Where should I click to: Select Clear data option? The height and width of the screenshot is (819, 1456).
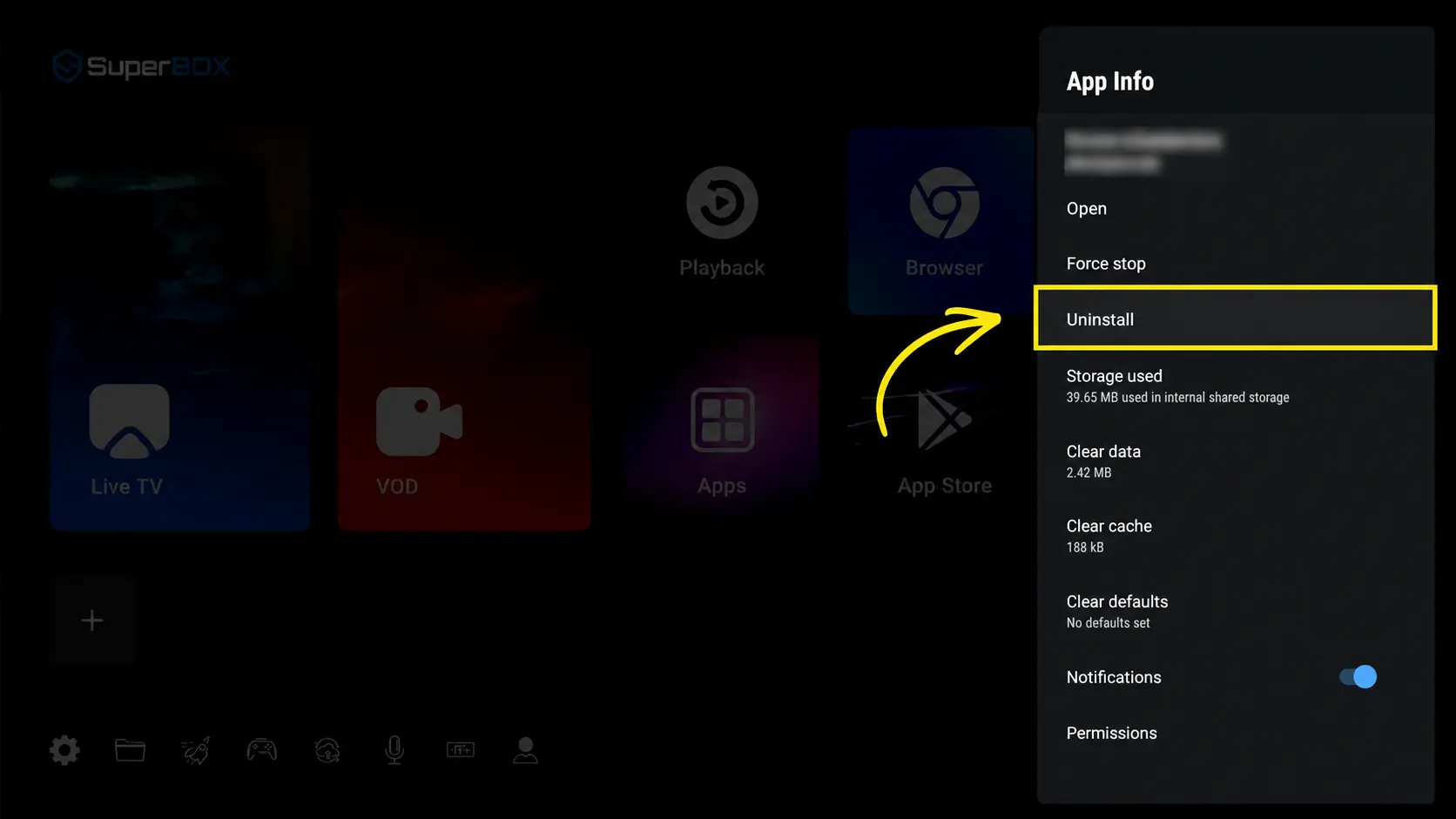[1236, 461]
